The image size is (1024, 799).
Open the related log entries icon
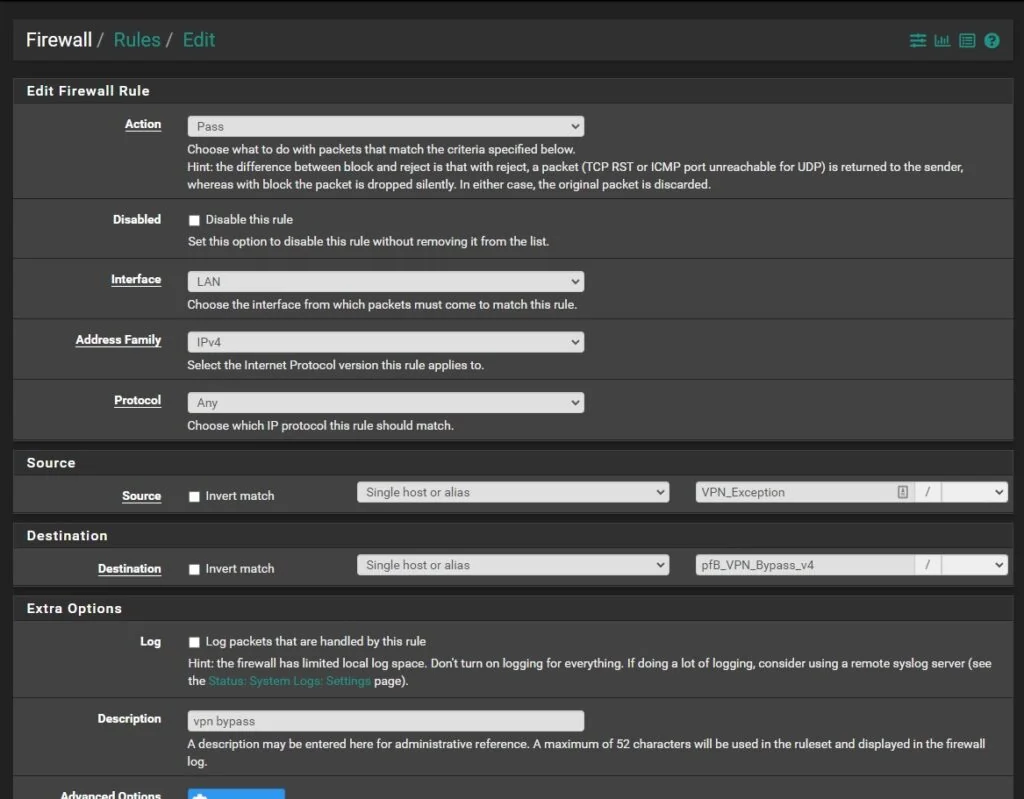[x=967, y=41]
